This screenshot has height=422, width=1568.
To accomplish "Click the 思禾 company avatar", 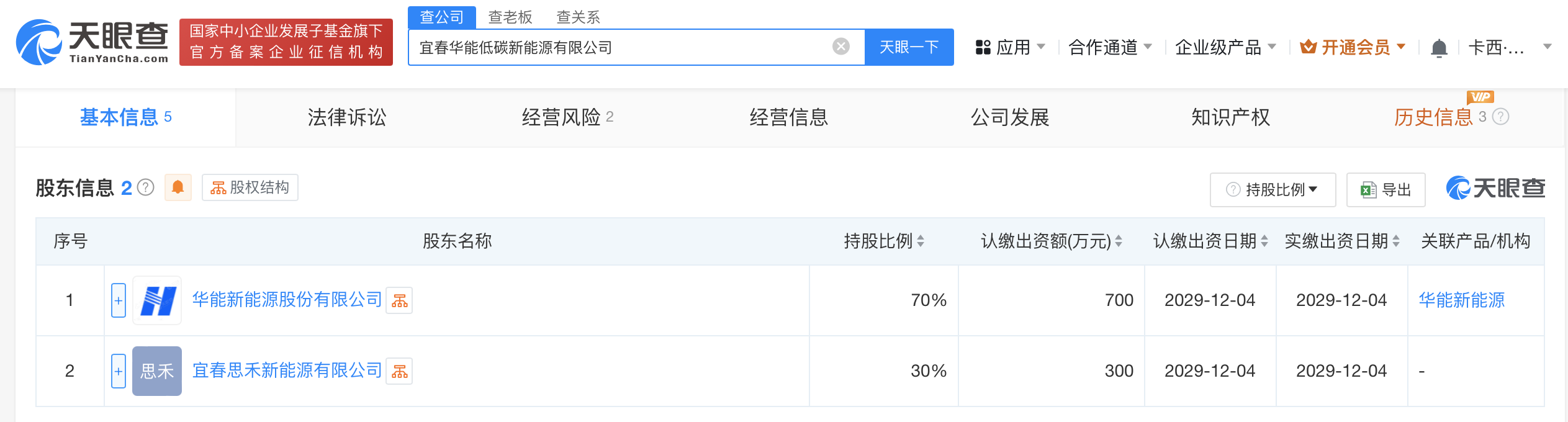I will pos(157,371).
